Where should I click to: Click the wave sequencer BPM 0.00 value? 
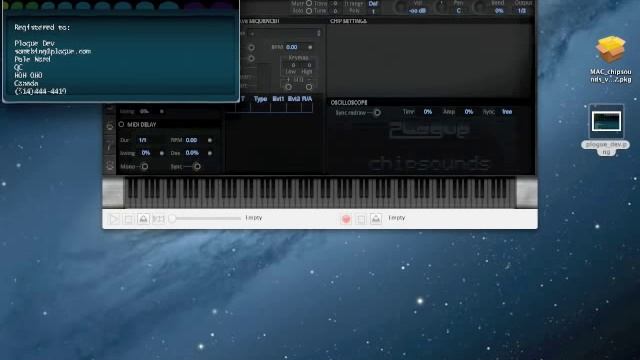(292, 47)
